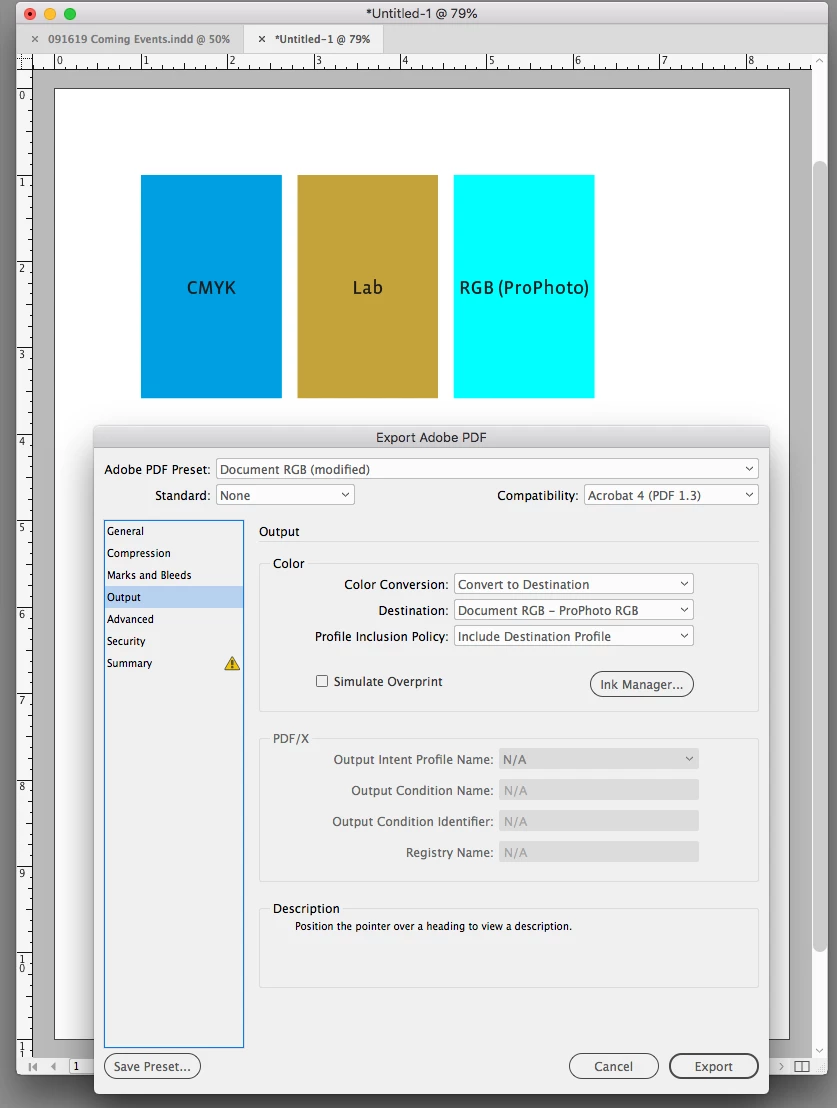Select the Advanced category

click(x=173, y=619)
